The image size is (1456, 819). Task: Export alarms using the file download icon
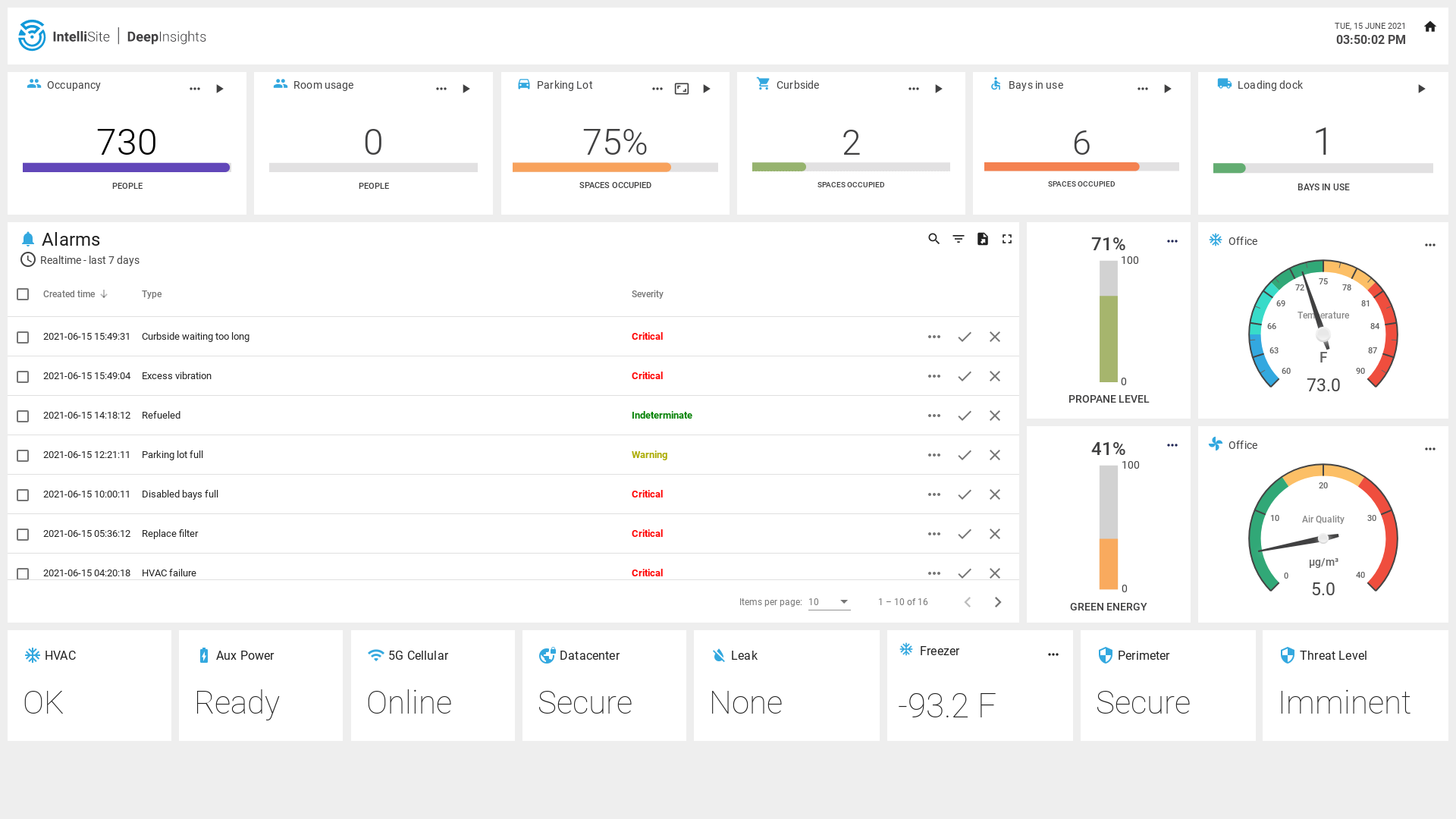[x=982, y=239]
